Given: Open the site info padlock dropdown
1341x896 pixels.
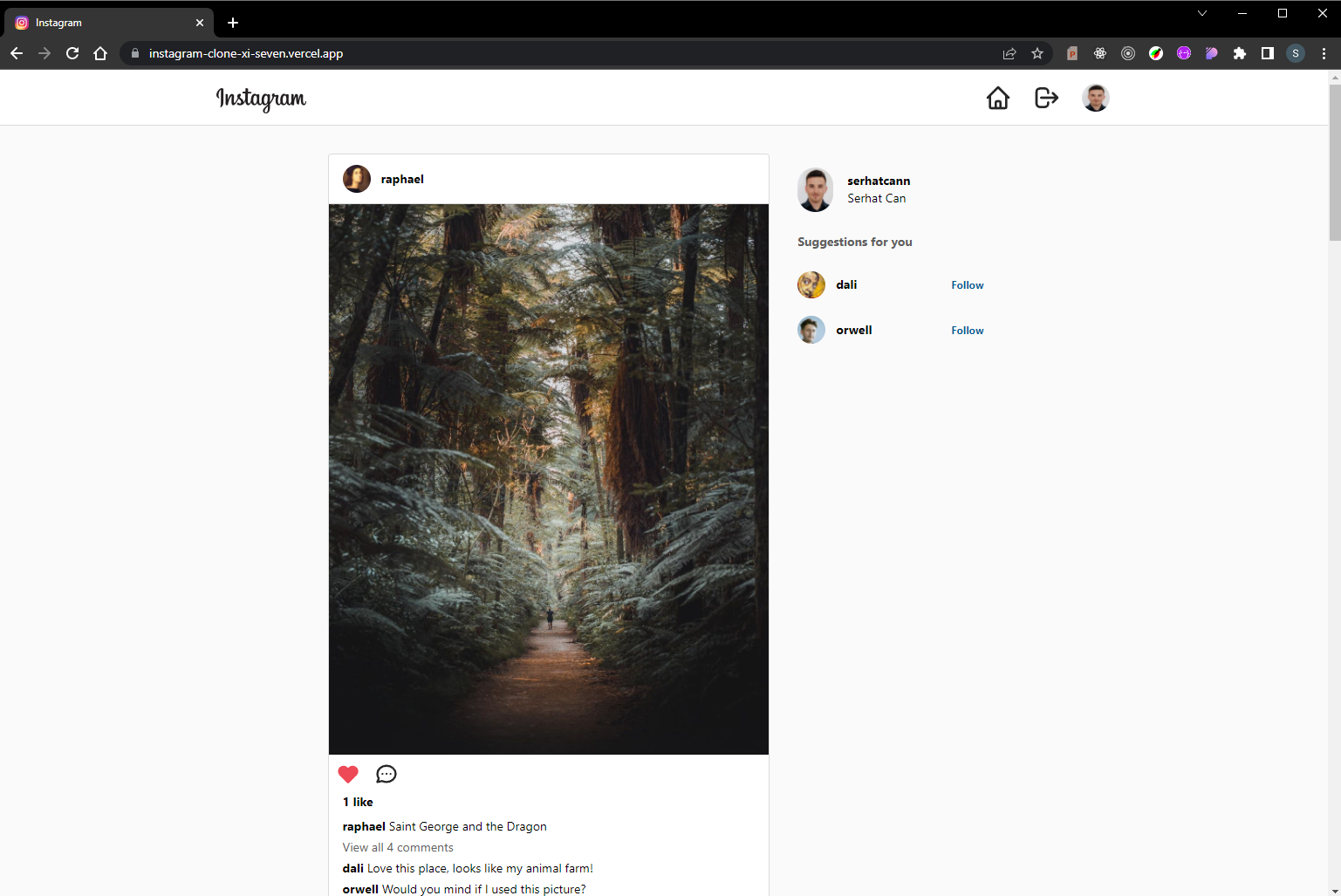Looking at the screenshot, I should pyautogui.click(x=134, y=53).
